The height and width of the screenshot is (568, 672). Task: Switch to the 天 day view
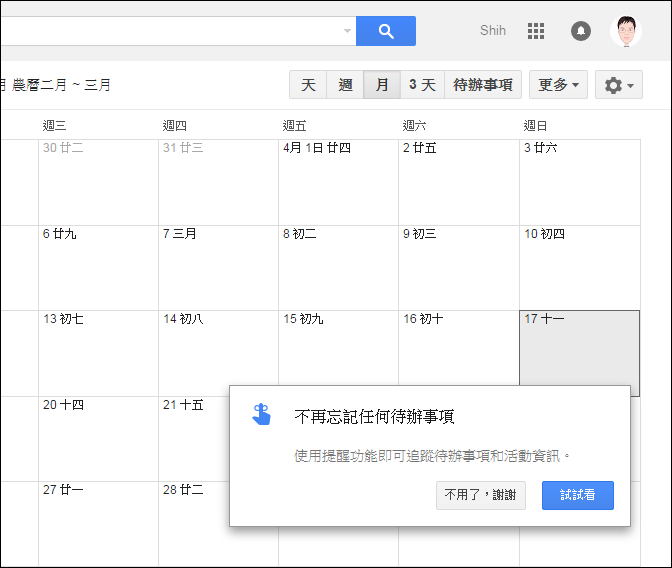308,85
